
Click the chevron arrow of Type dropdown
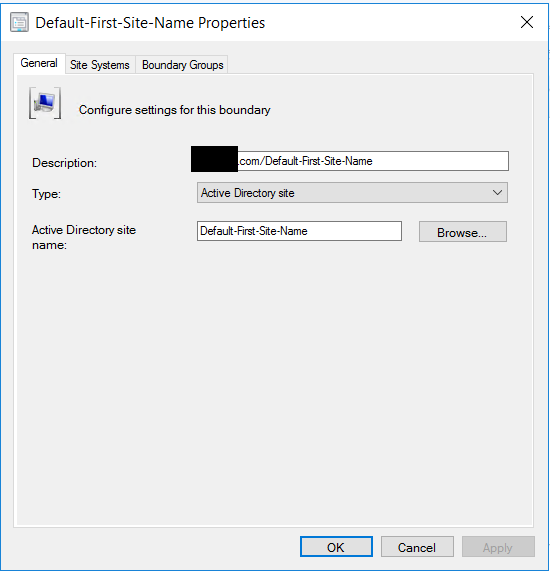point(497,193)
